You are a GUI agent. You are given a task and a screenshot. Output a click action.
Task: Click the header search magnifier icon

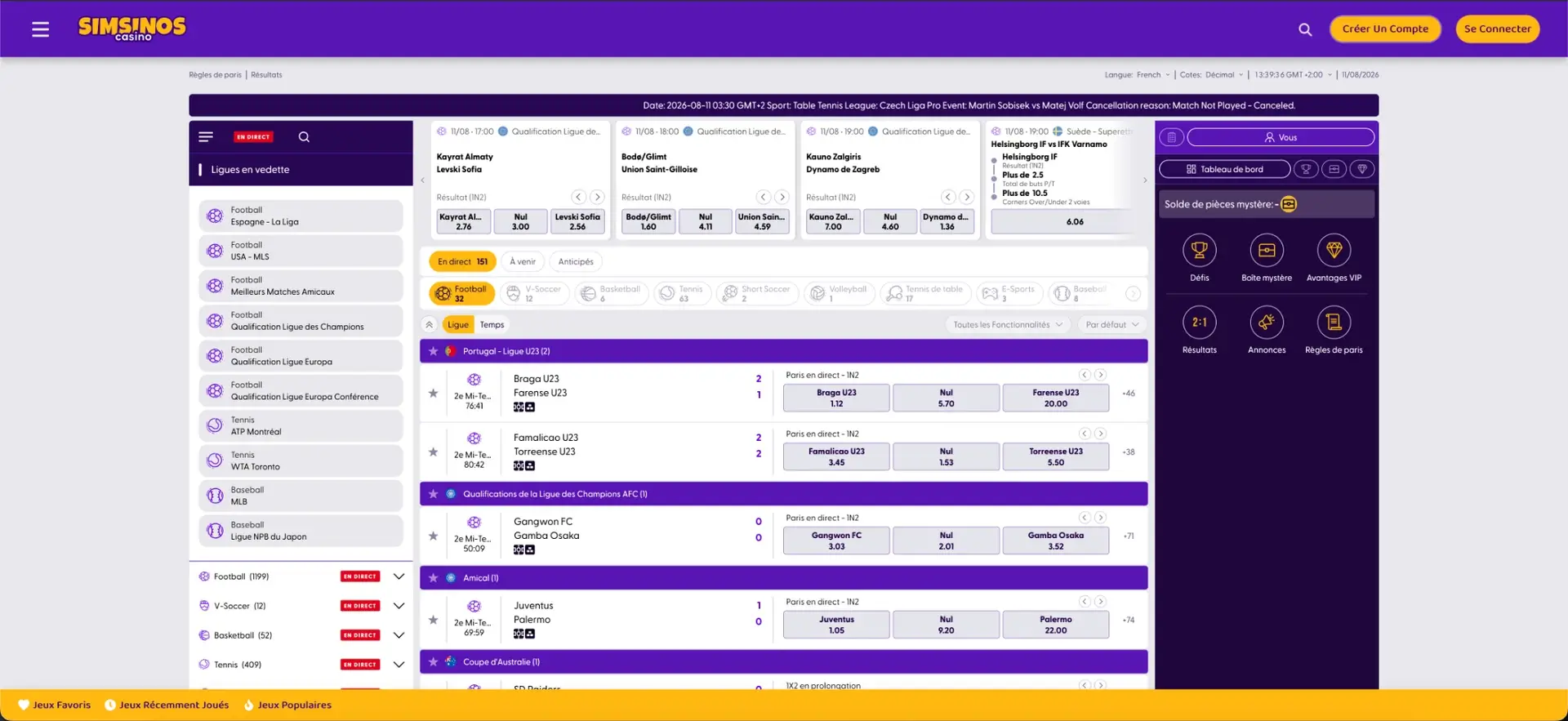coord(1305,29)
